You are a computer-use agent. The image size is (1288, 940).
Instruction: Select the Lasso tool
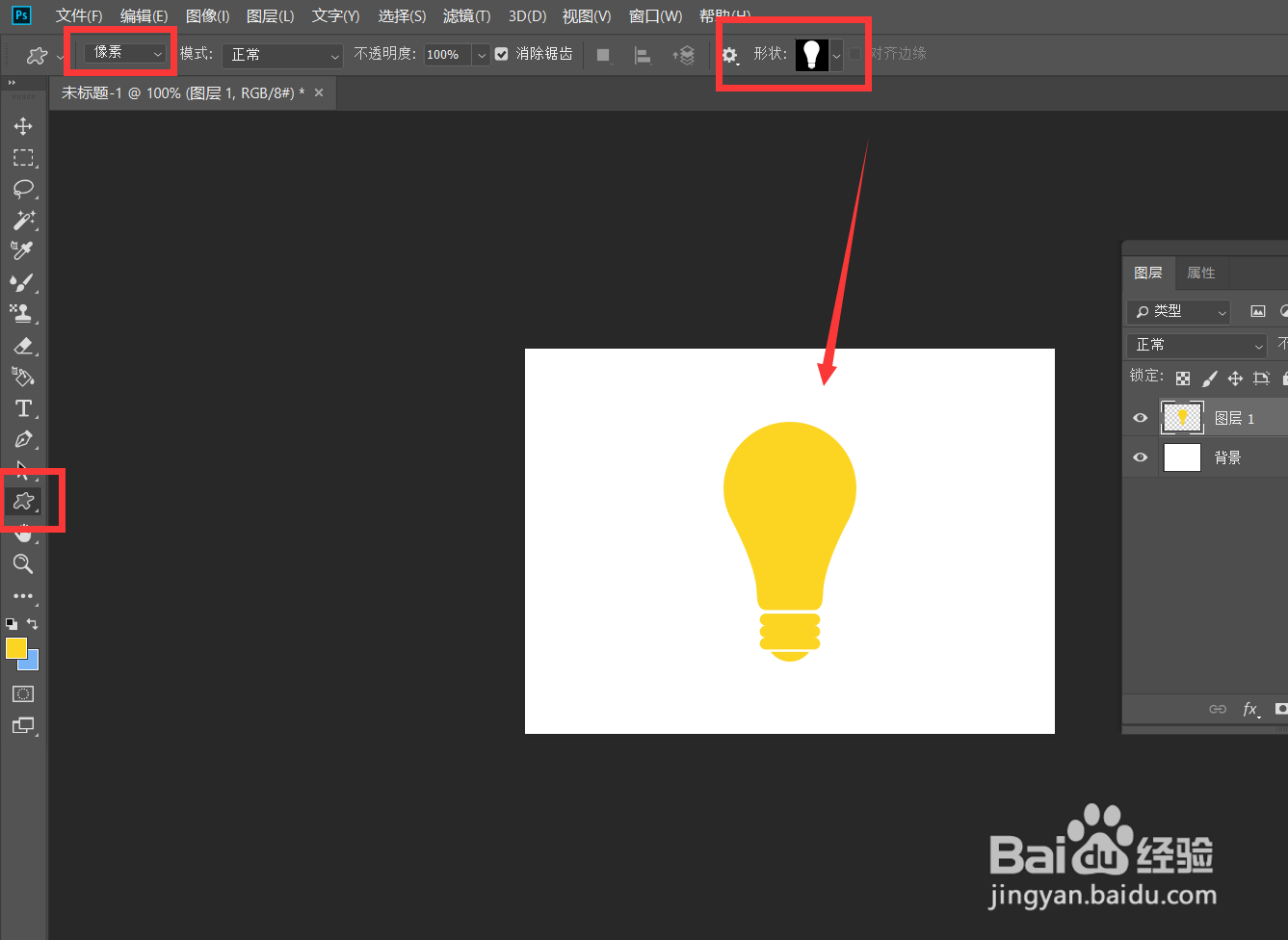pos(23,189)
